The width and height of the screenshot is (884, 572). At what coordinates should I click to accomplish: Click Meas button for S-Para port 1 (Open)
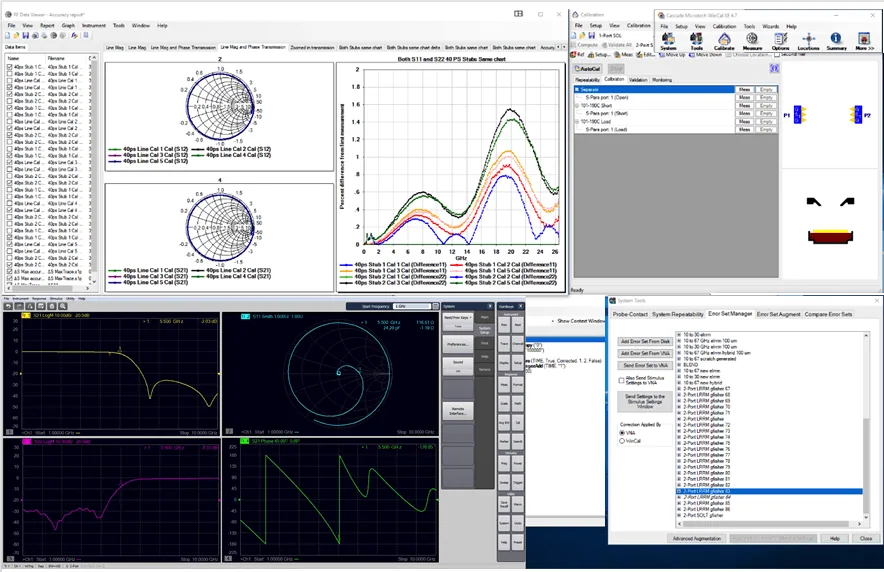click(x=744, y=97)
